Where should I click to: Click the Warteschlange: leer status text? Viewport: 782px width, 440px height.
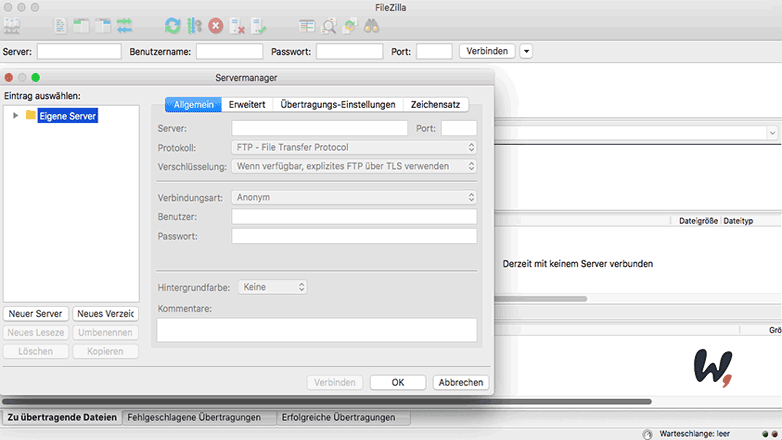(694, 434)
